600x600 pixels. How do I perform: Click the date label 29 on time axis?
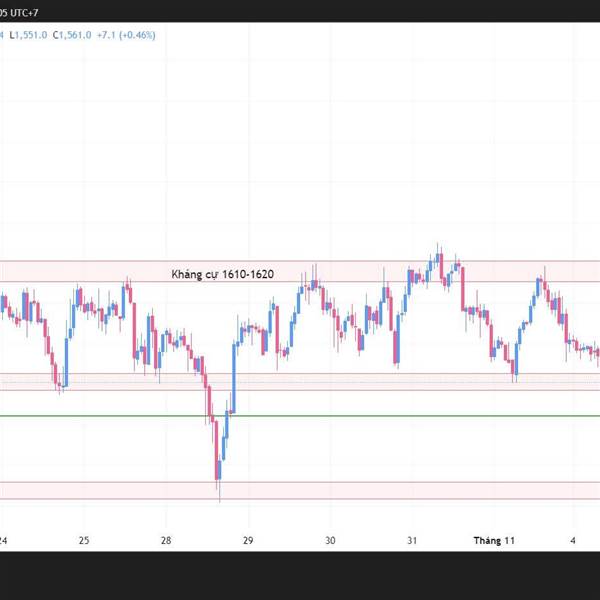248,540
